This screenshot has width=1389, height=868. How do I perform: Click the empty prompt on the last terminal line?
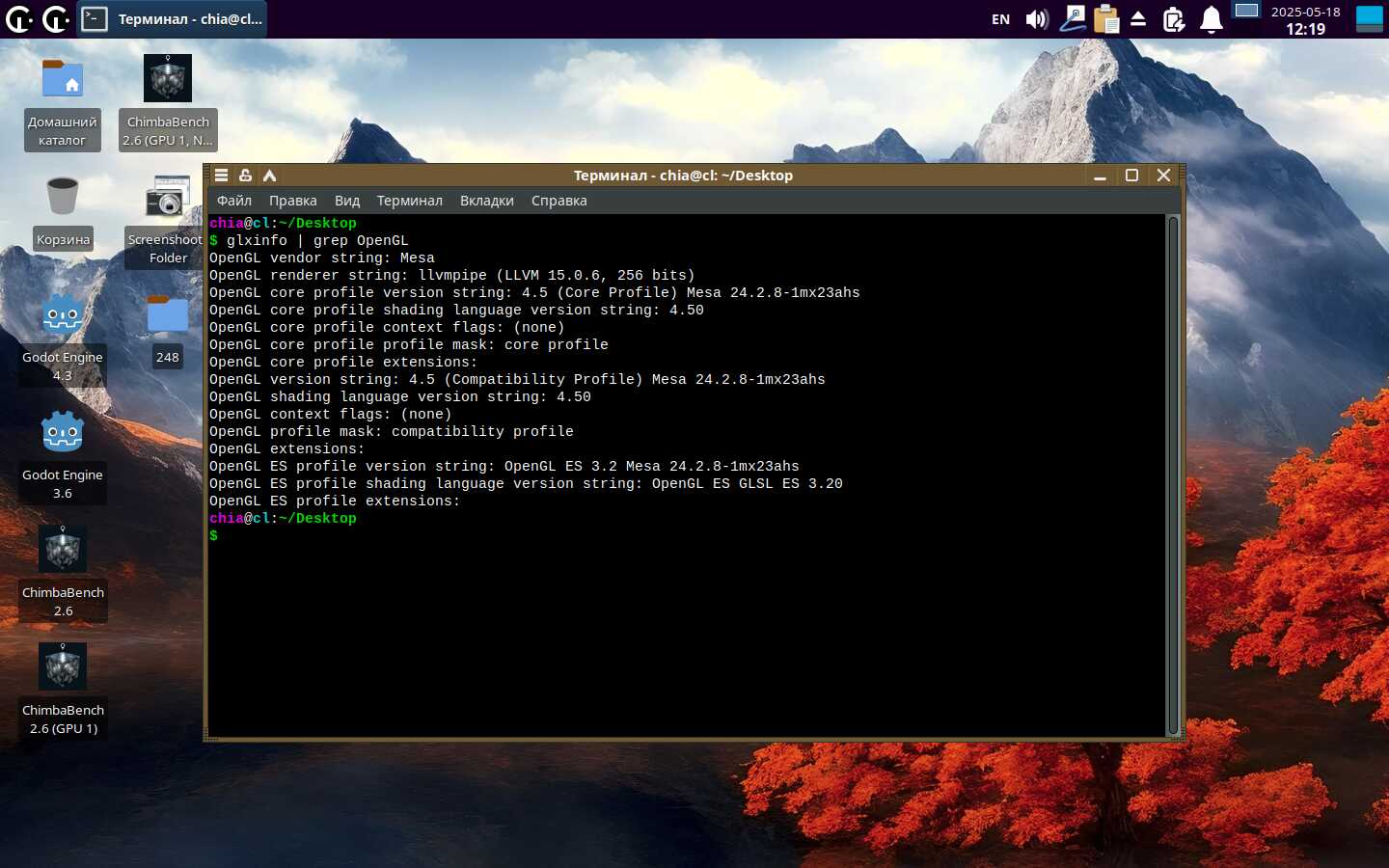214,536
